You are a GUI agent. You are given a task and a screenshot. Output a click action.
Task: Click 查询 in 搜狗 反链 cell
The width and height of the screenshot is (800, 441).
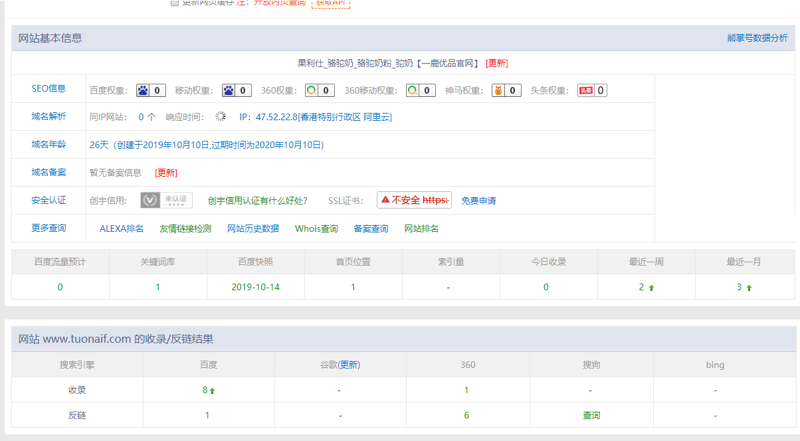[591, 415]
